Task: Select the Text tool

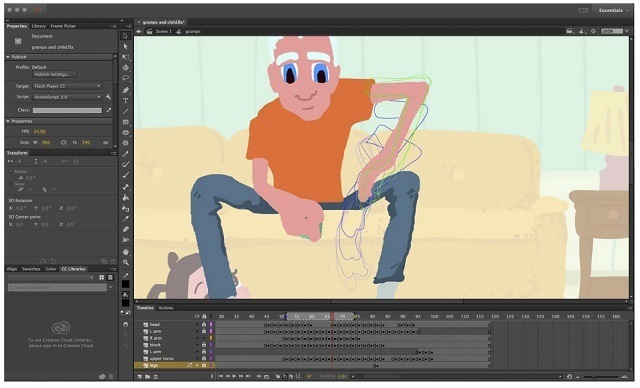Action: (126, 101)
